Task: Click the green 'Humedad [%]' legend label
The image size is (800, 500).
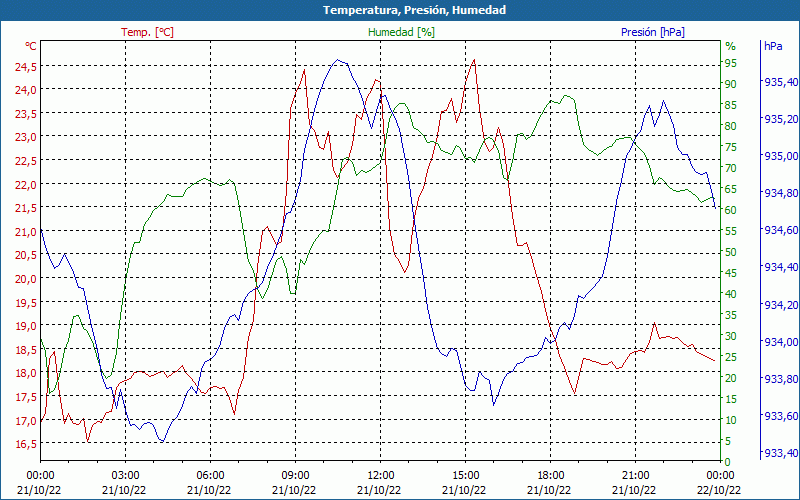Action: point(402,32)
